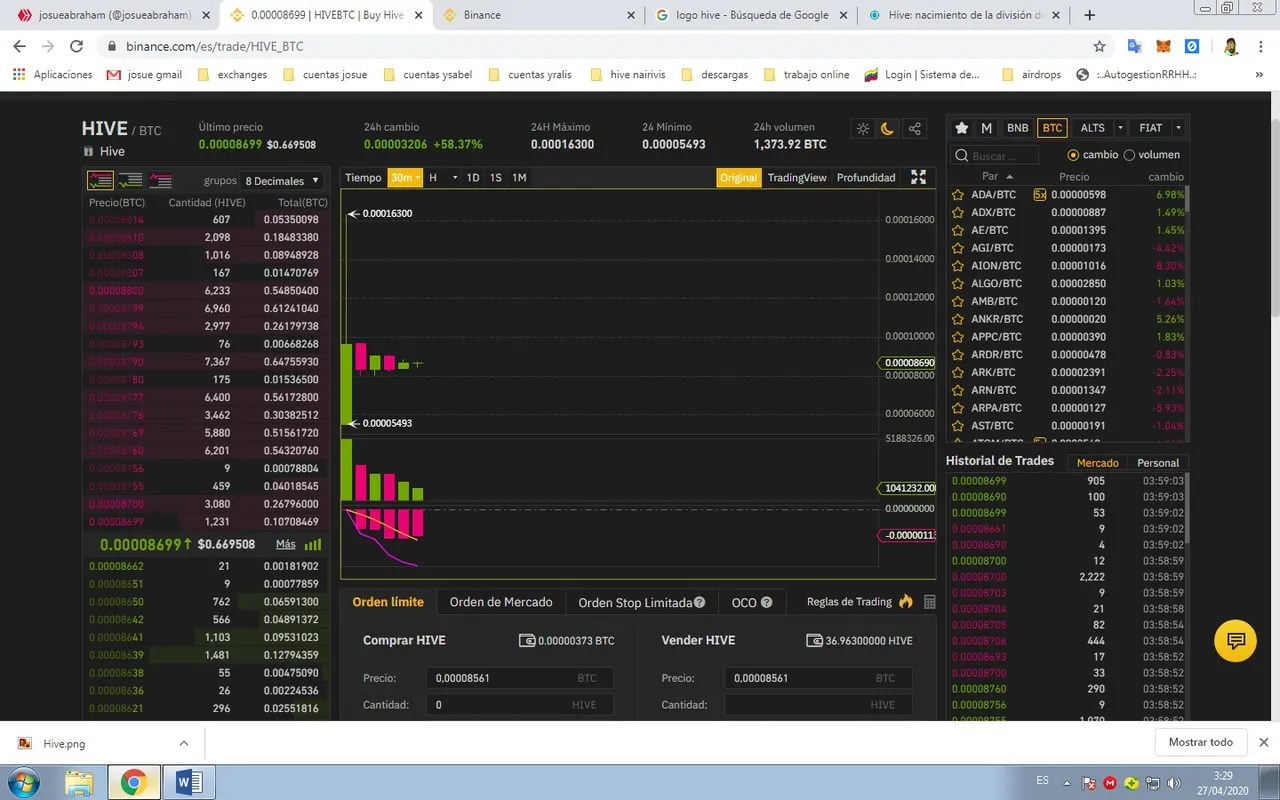Favorite the ALGO/BTC pair star
This screenshot has height=800, width=1280.
click(958, 284)
